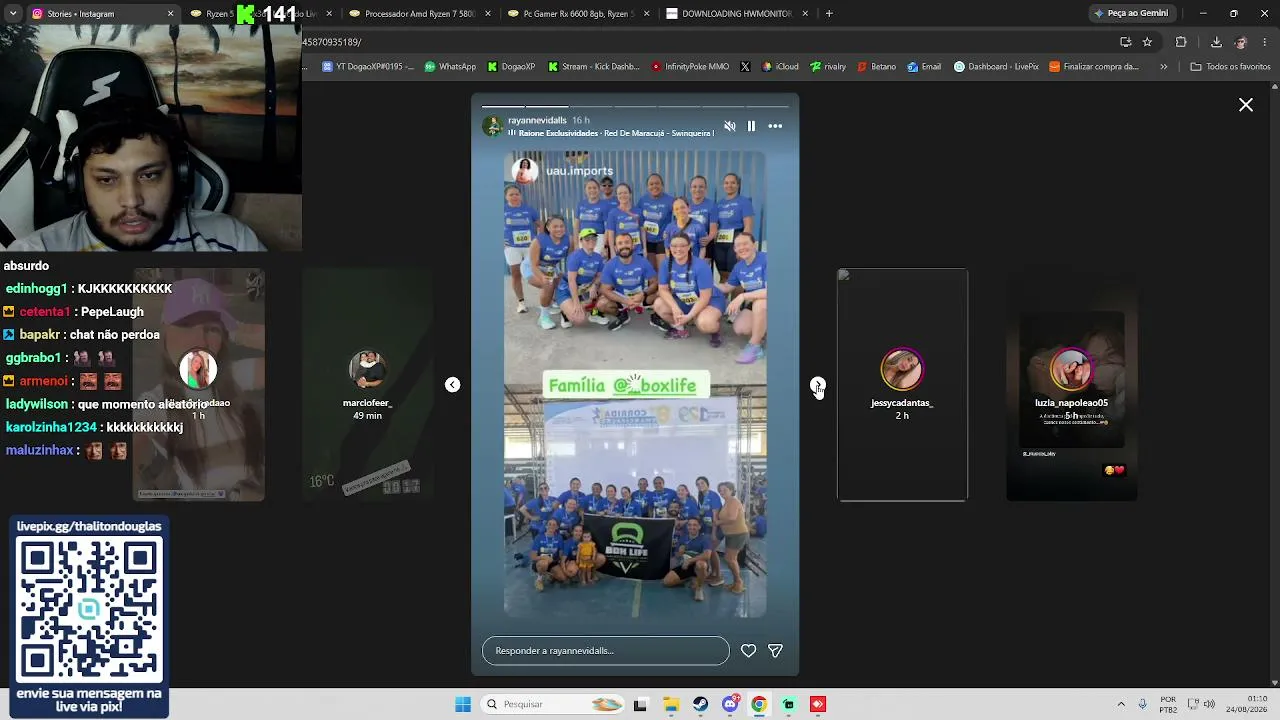The width and height of the screenshot is (1280, 720).
Task: Open the WhatsApp bookmark
Action: pyautogui.click(x=450, y=67)
